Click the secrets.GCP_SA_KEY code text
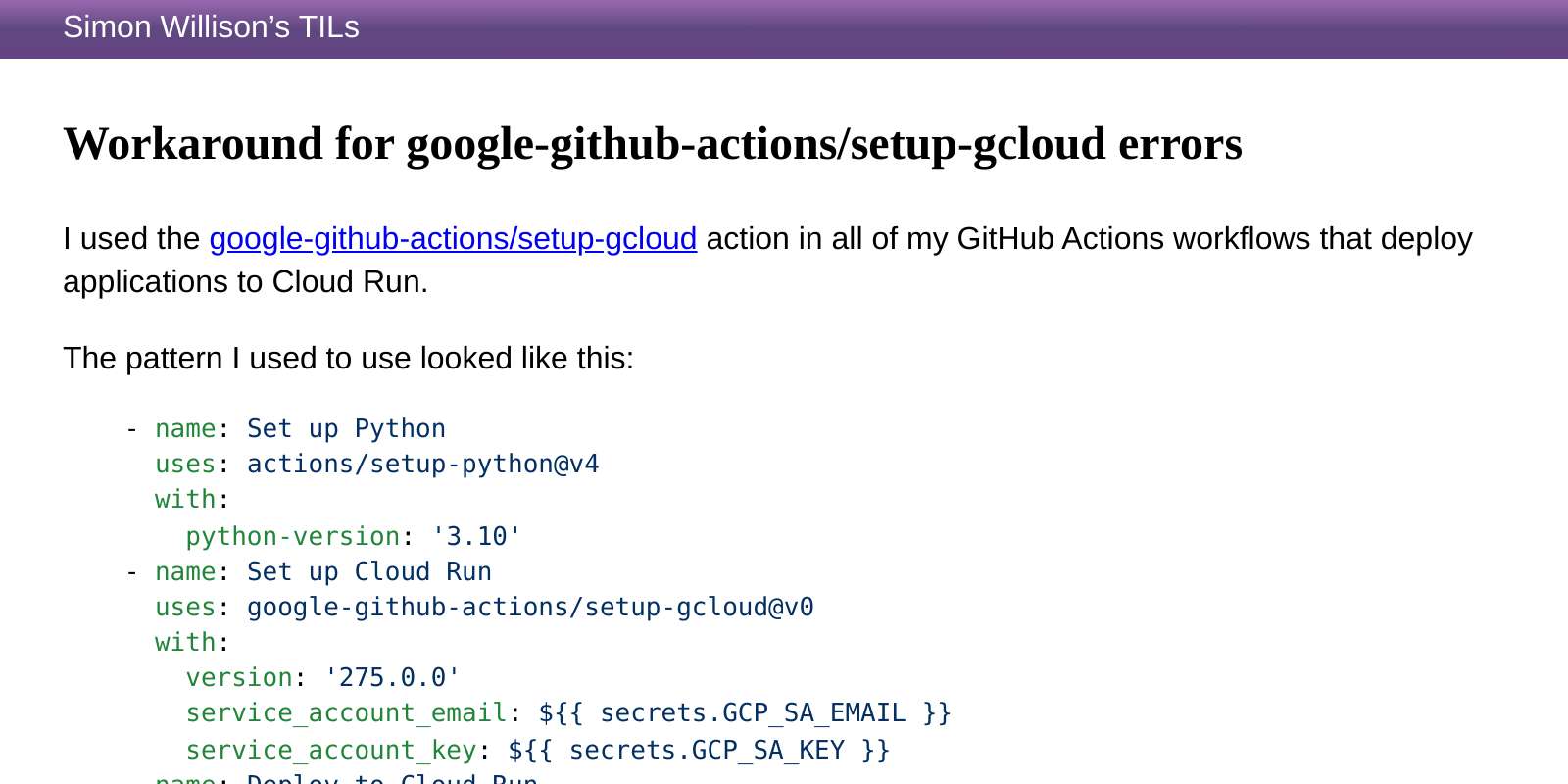The height and width of the screenshot is (784, 1568). (x=708, y=750)
